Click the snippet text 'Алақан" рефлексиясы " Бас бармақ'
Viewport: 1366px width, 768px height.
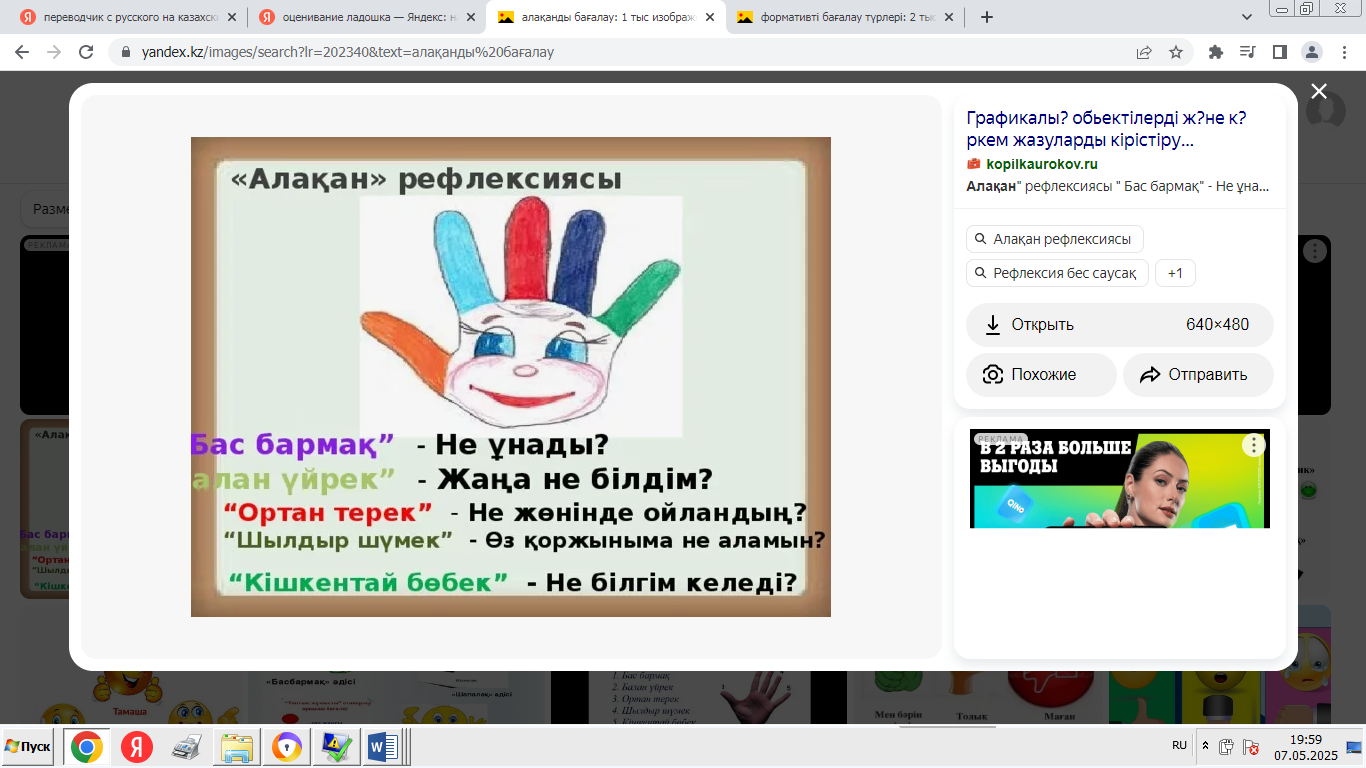1118,186
